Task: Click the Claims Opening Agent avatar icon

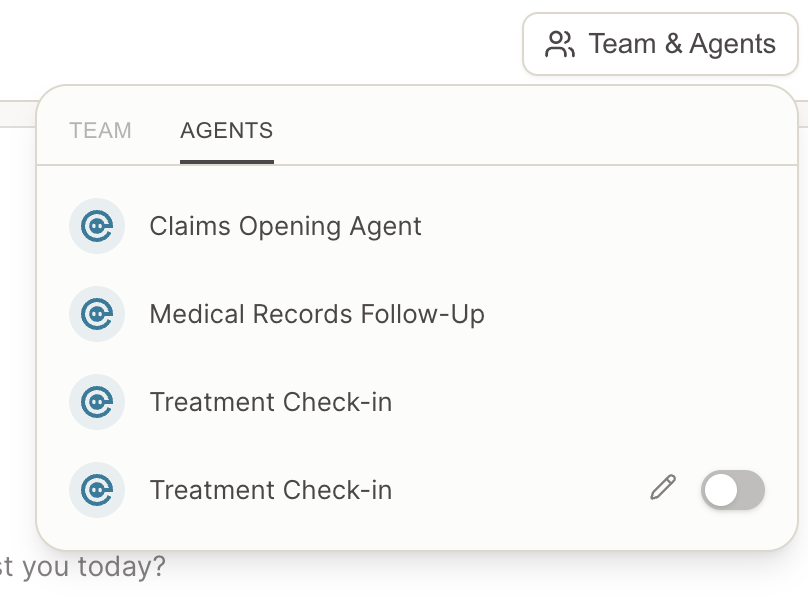Action: click(97, 226)
